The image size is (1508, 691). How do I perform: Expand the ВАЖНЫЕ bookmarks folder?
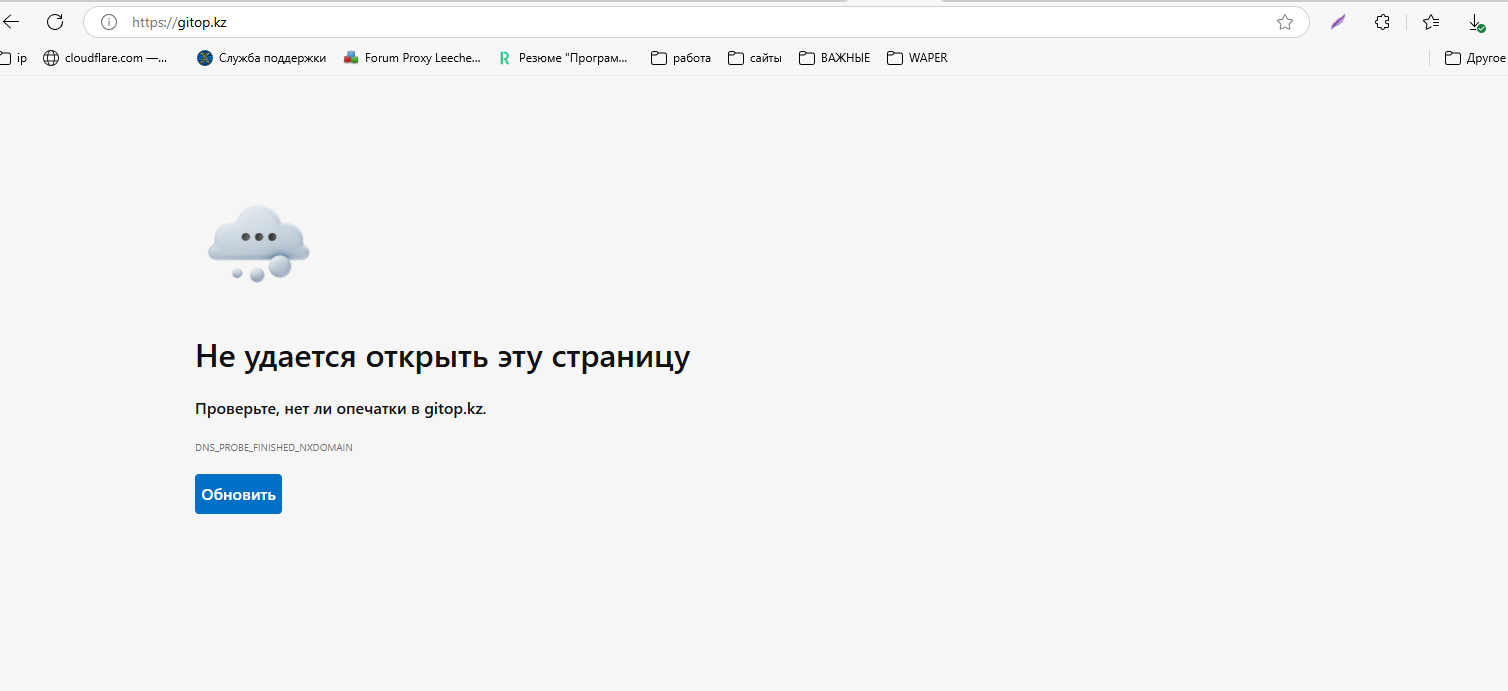[835, 58]
